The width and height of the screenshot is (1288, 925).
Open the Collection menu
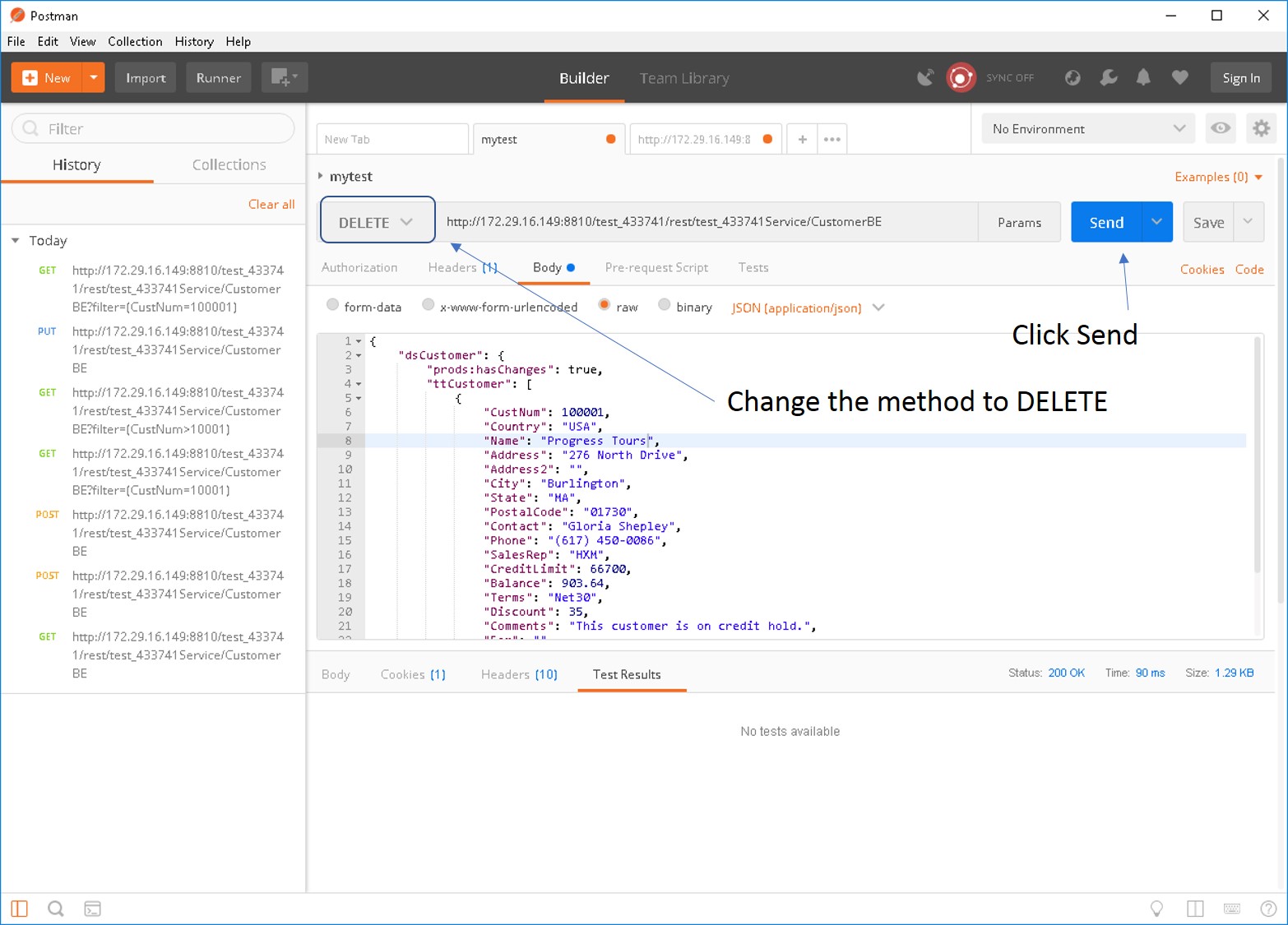(x=135, y=41)
